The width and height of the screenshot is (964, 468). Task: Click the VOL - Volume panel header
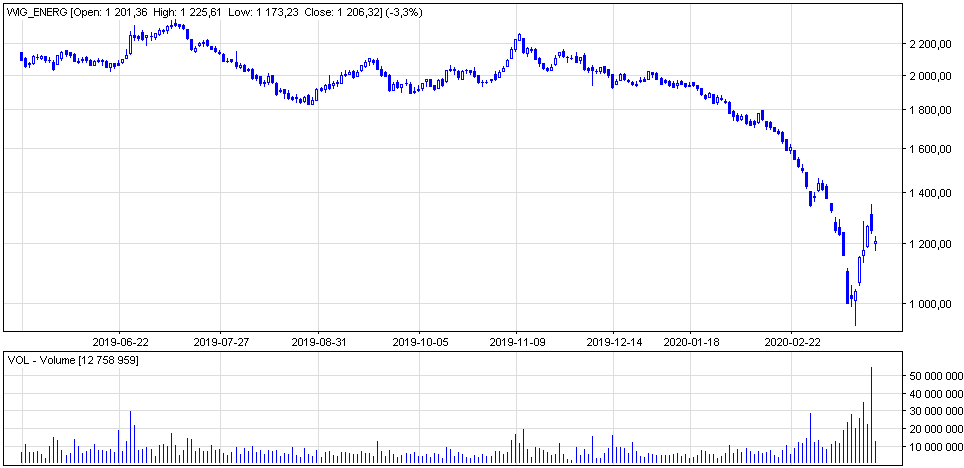tap(73, 360)
